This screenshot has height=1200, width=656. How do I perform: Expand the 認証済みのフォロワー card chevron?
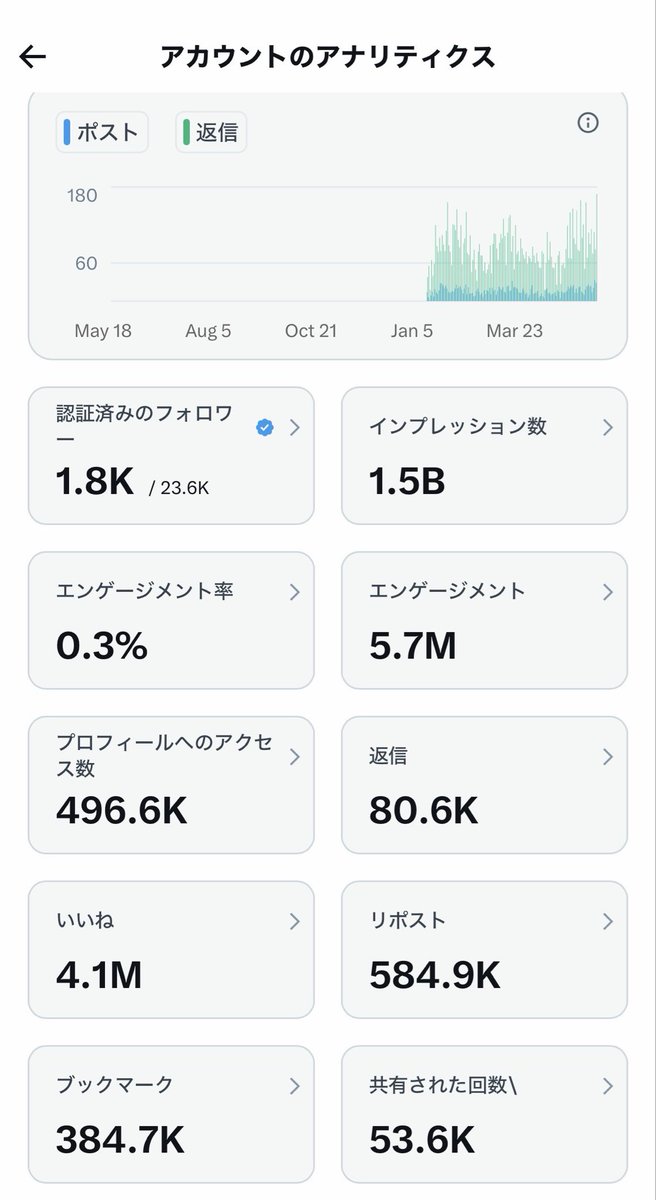pyautogui.click(x=294, y=428)
